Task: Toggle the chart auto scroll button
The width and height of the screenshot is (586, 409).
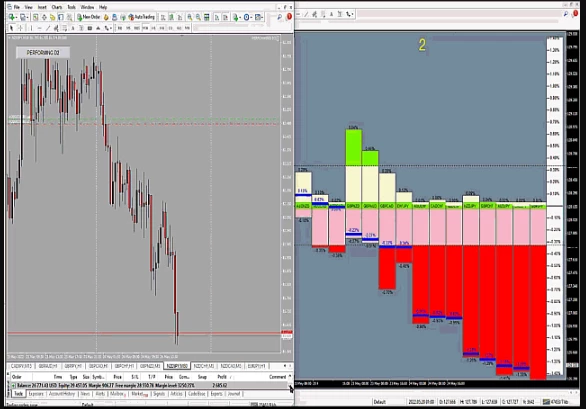Action: click(216, 17)
